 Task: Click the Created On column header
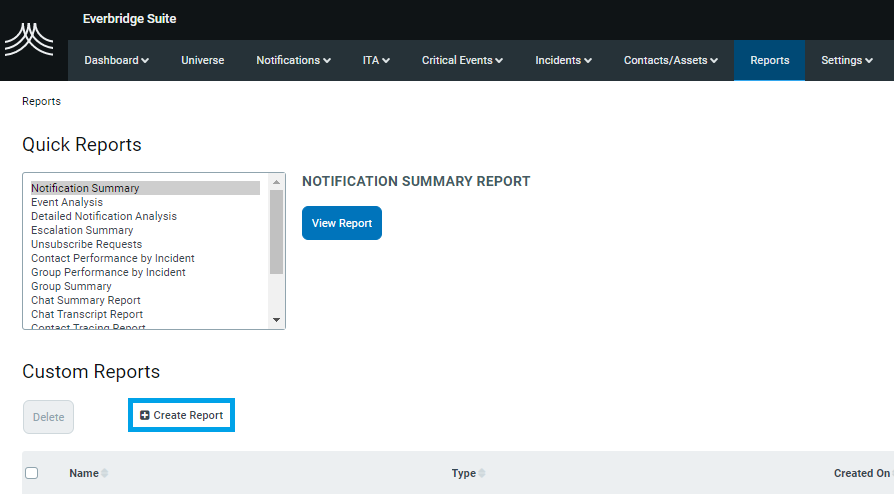pyautogui.click(x=862, y=473)
